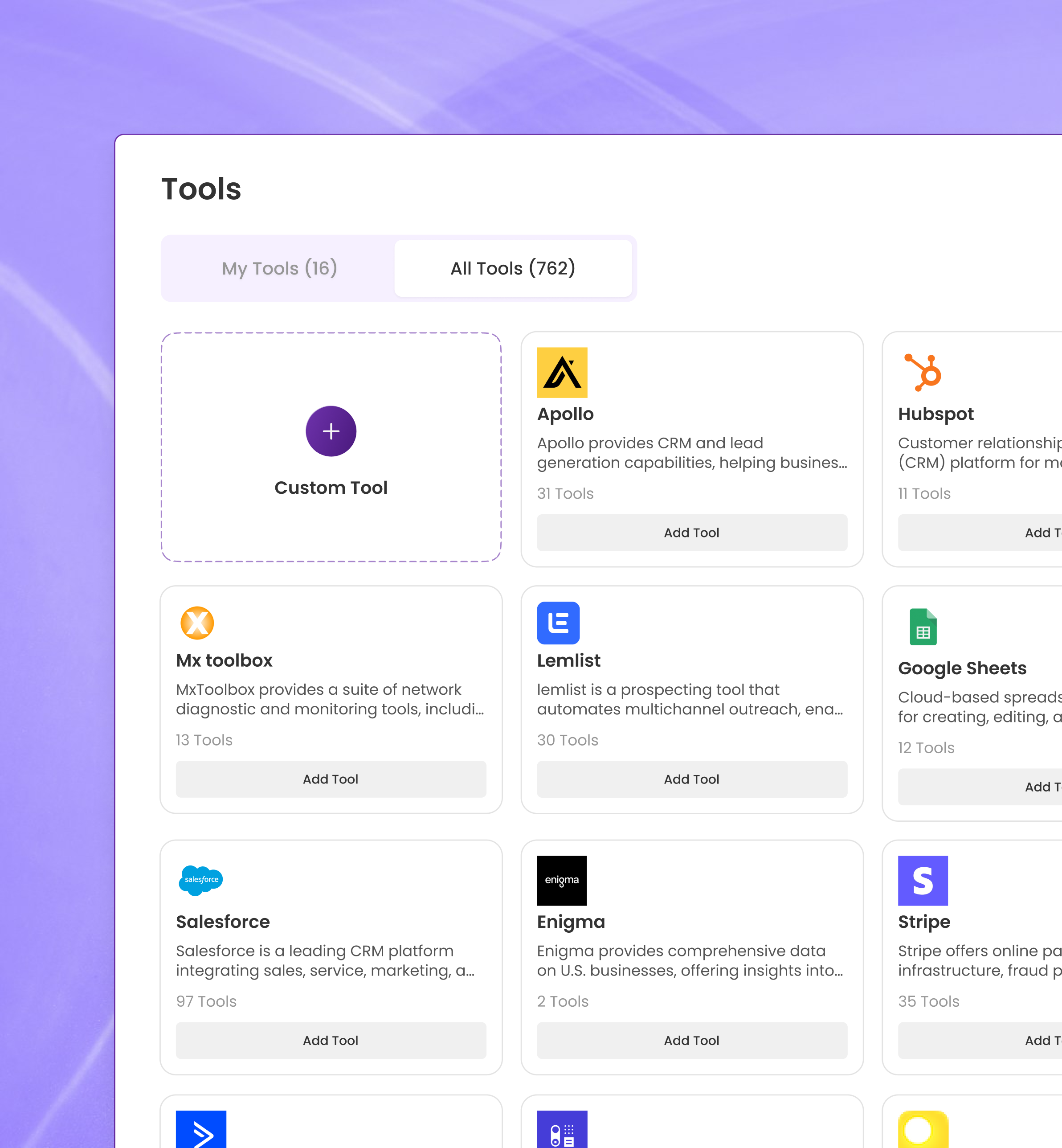1062x1148 pixels.
Task: Click the yellow circle logo icon
Action: 923,1130
